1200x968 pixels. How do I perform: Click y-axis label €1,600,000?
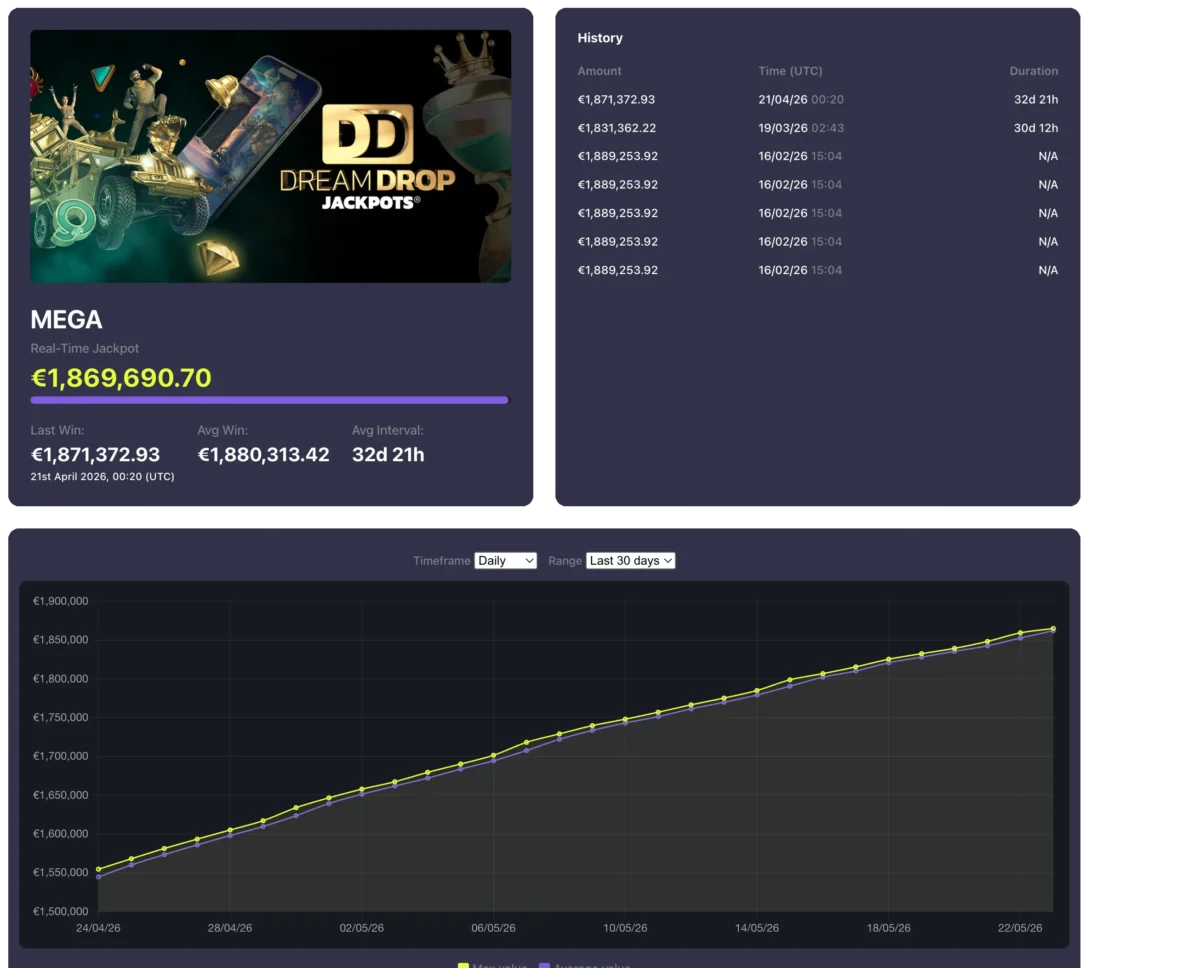click(61, 834)
